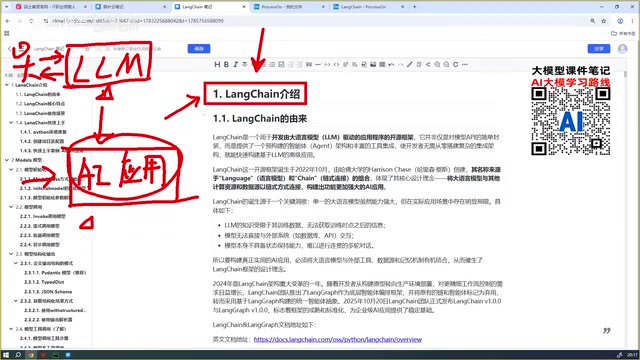Image resolution: width=640 pixels, height=360 pixels.
Task: Toggle italic formatting in editor toolbar
Action: 236,64
